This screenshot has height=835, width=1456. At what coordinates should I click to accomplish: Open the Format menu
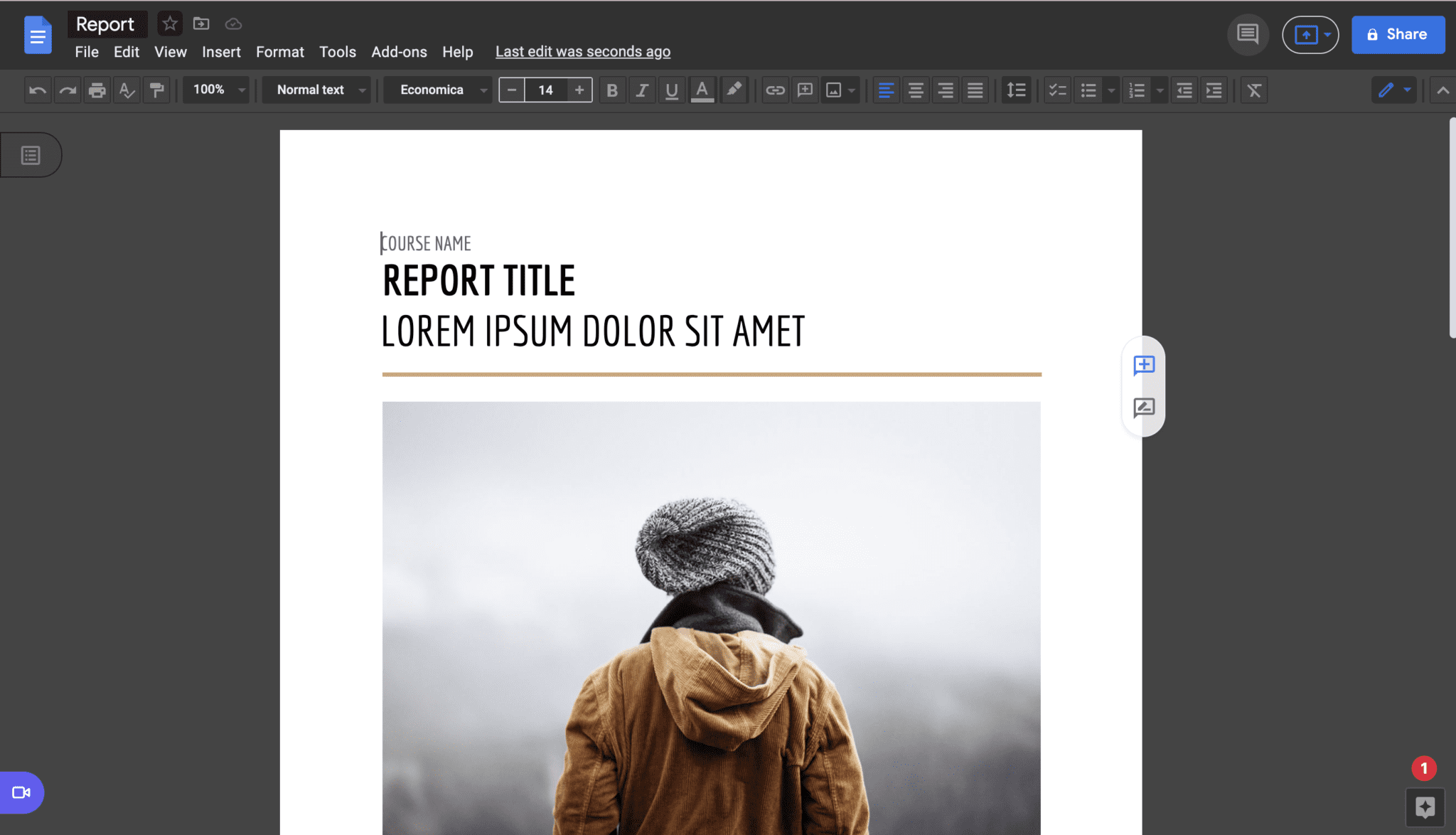[x=279, y=51]
